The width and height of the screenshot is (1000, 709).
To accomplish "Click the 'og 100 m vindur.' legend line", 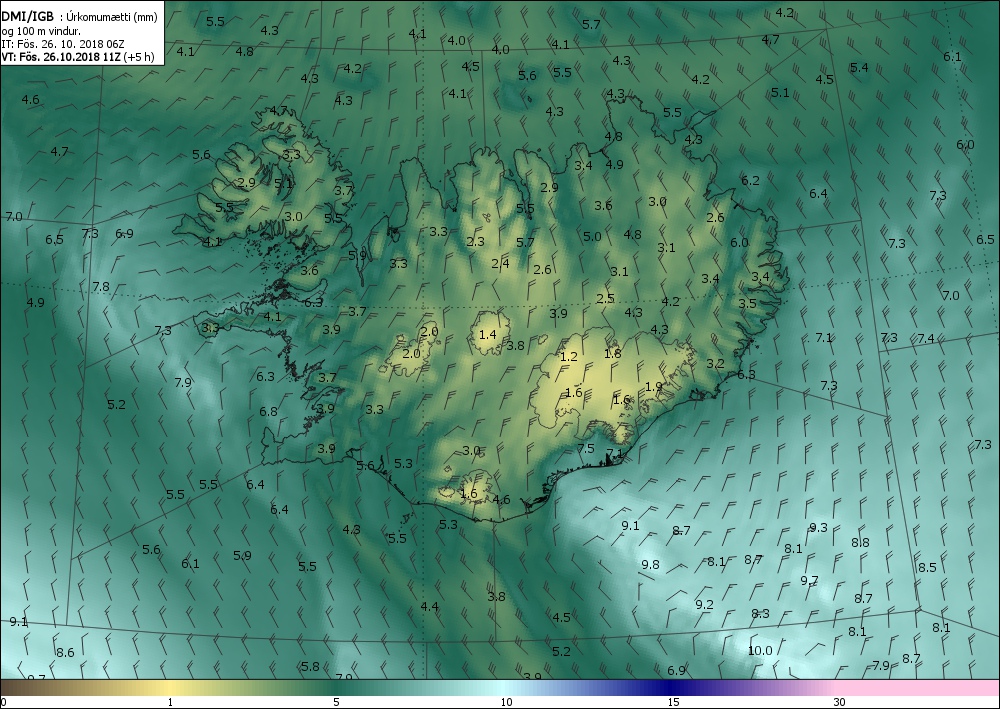I will tap(41, 31).
